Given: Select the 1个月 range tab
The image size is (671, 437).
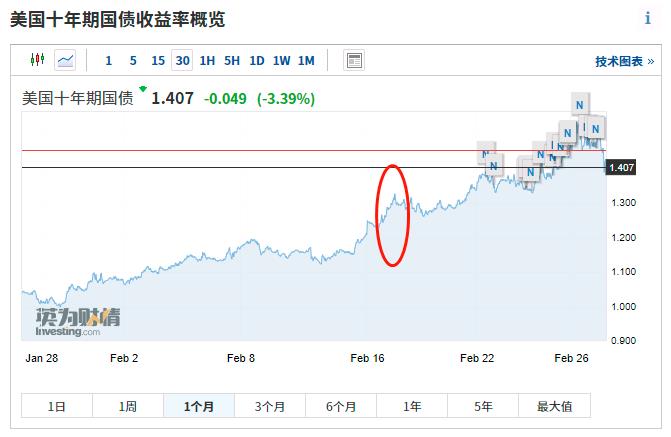Looking at the screenshot, I should (x=198, y=406).
